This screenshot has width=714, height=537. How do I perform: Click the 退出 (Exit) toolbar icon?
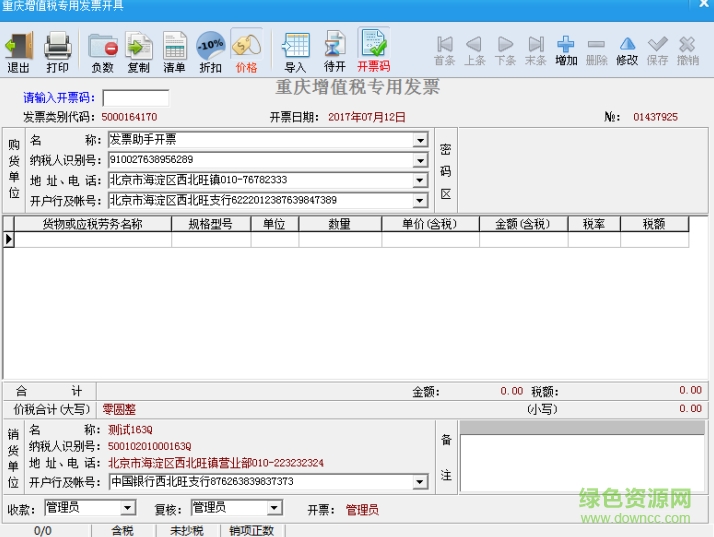tap(19, 50)
